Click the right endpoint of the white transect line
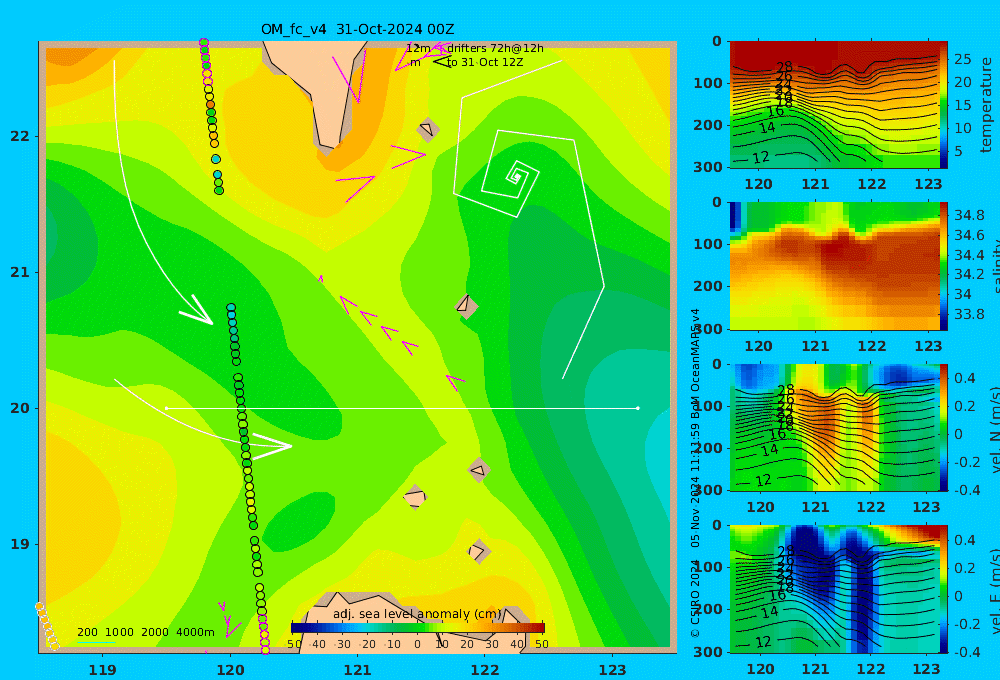1000x680 pixels. [638, 408]
